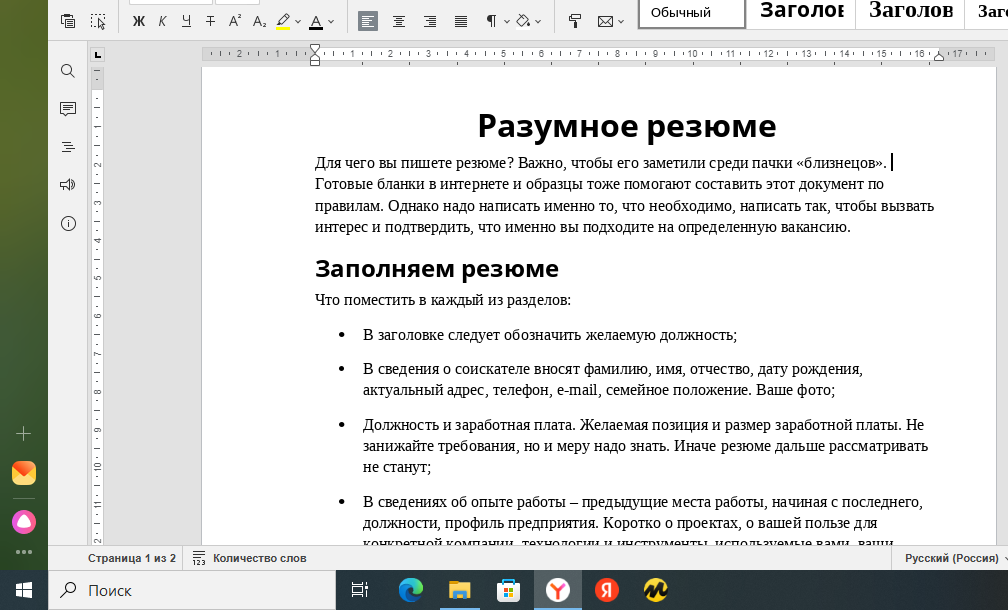The image size is (1008, 610).
Task: Open the Search panel in left sidebar
Action: click(68, 71)
